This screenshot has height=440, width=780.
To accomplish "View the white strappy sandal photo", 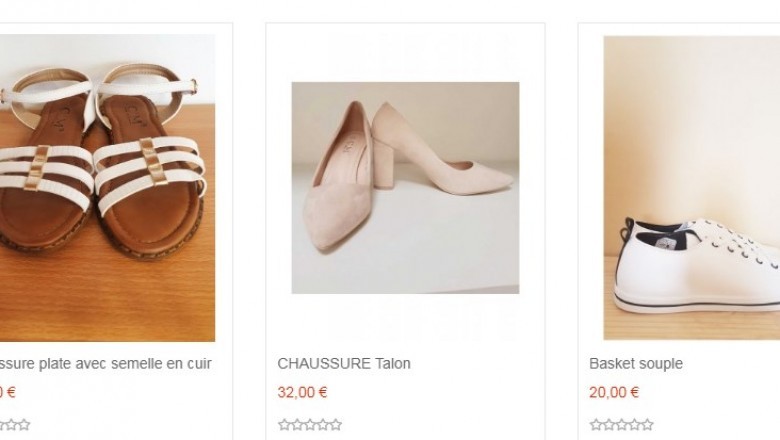I will (107, 188).
